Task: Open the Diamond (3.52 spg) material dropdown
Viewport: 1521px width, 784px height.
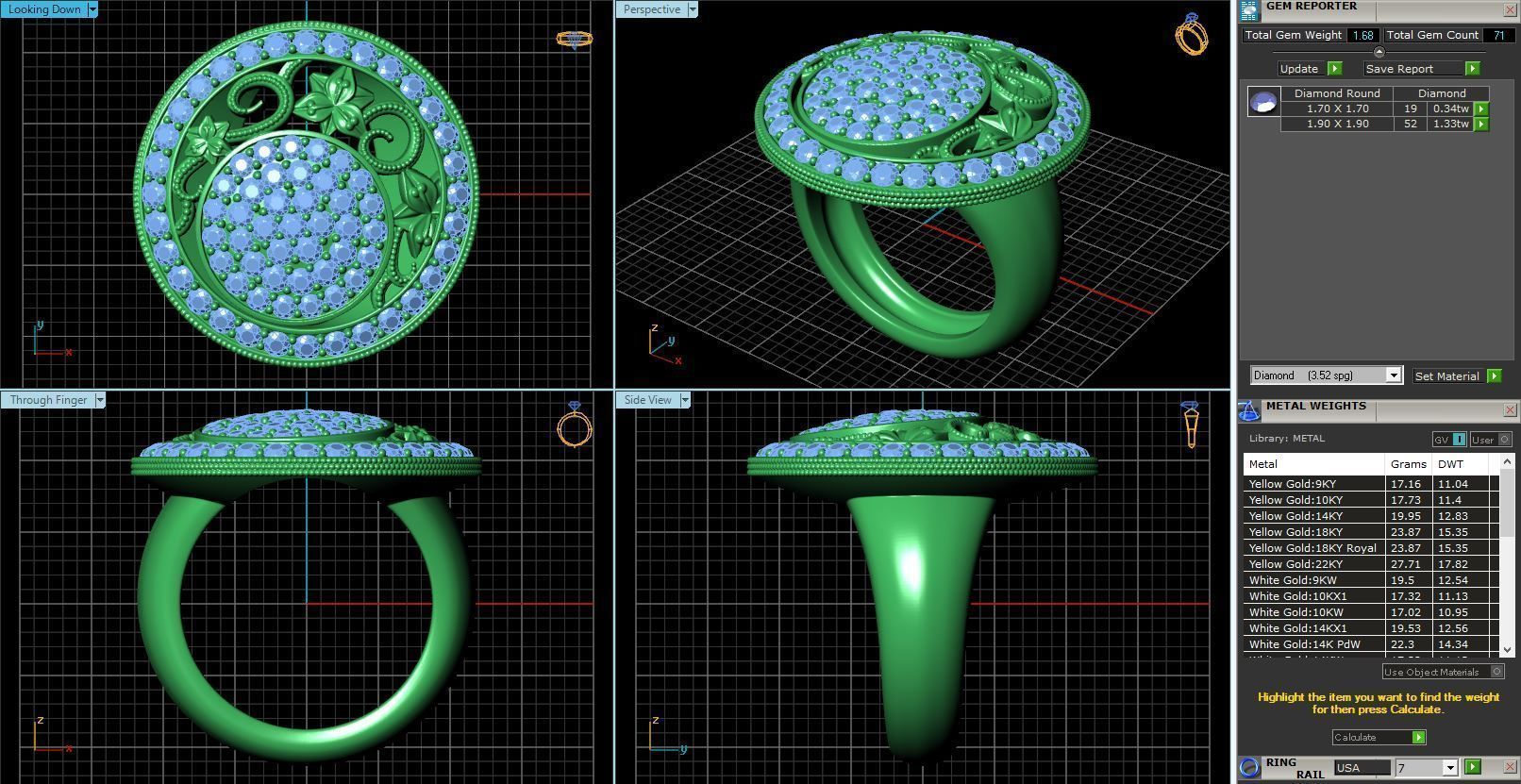Action: click(x=1393, y=375)
